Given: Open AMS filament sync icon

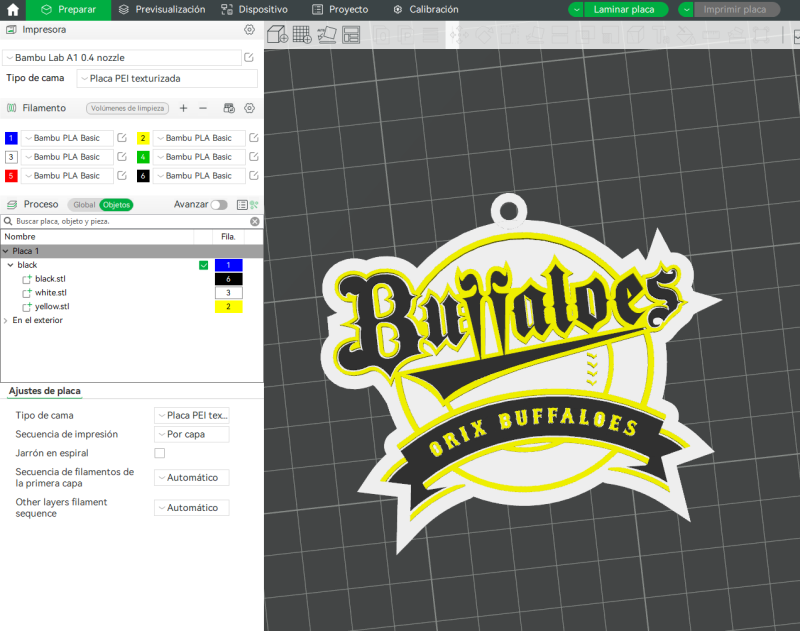Looking at the screenshot, I should tap(229, 108).
